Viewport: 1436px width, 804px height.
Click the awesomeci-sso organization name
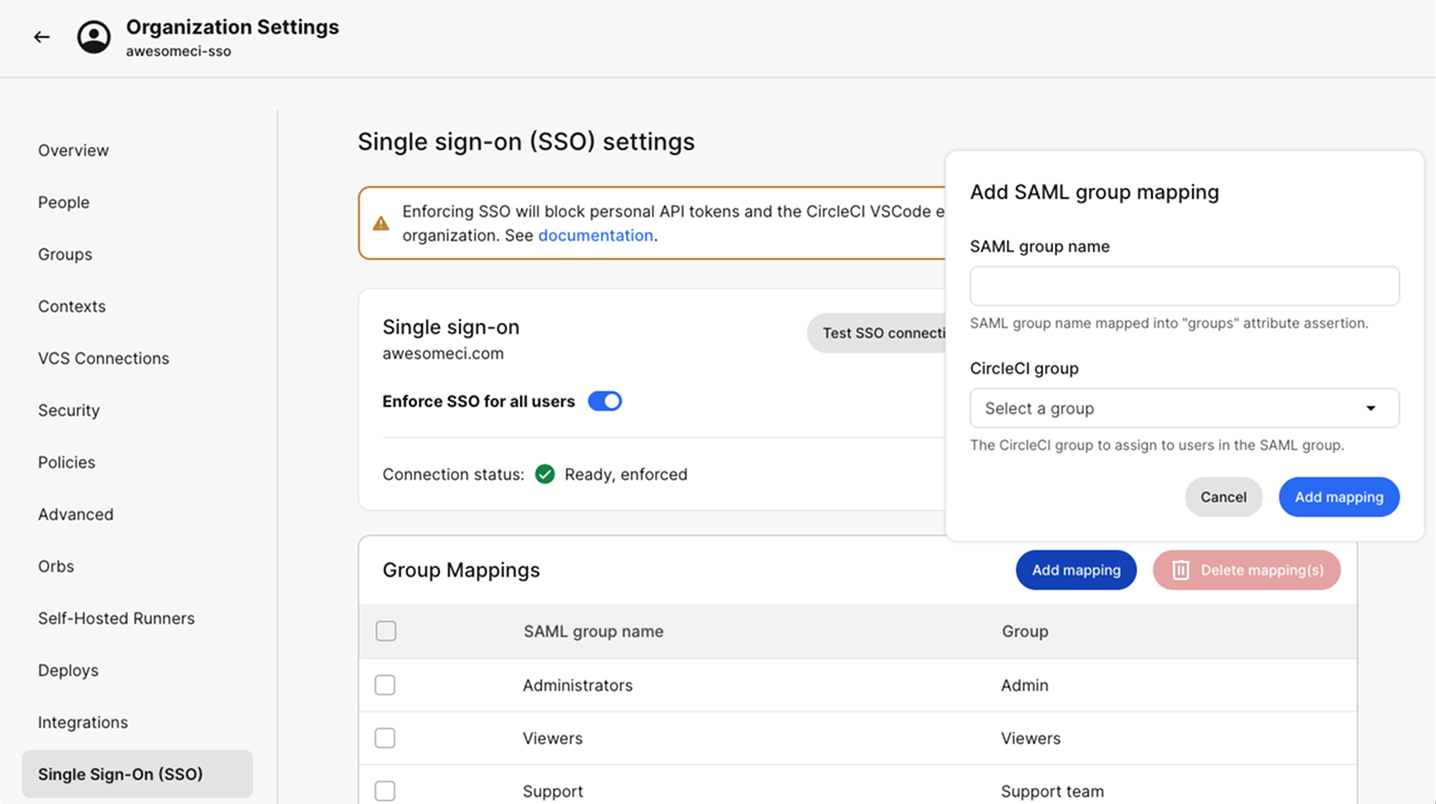pyautogui.click(x=178, y=51)
